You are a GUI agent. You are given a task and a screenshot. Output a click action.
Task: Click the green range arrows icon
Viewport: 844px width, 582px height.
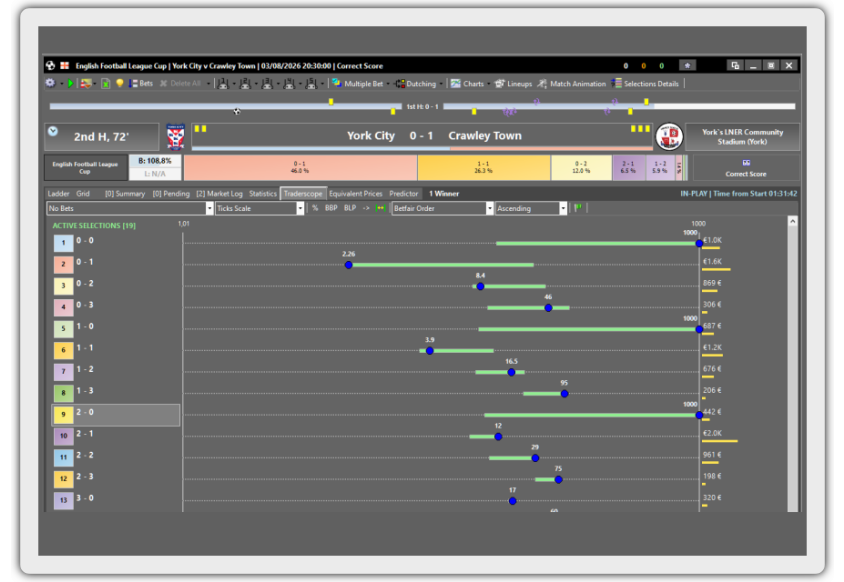pos(381,208)
